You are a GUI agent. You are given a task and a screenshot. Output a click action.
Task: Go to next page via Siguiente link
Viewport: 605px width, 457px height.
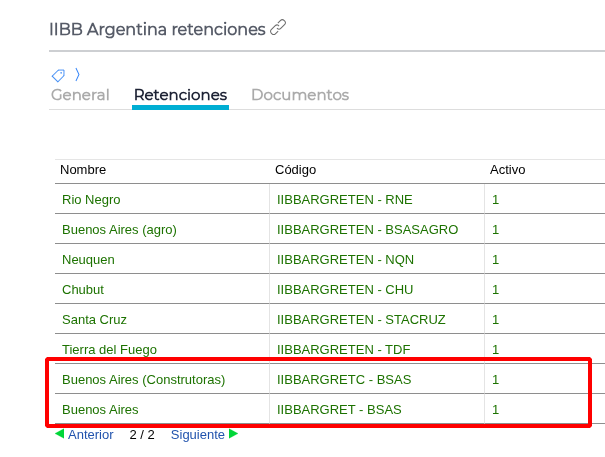(197, 435)
